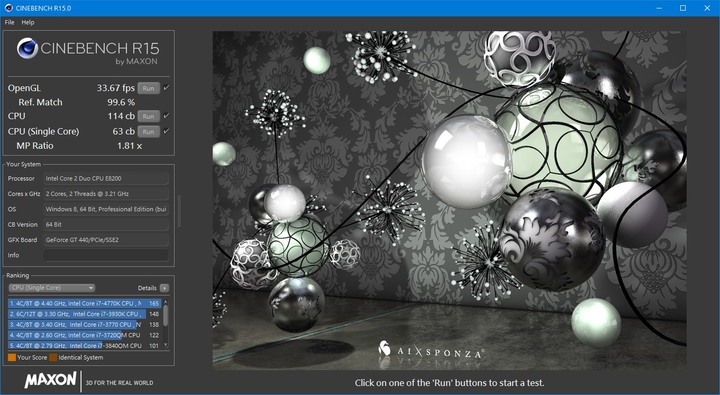Click the panel splitter handle beside system info

(x=179, y=211)
